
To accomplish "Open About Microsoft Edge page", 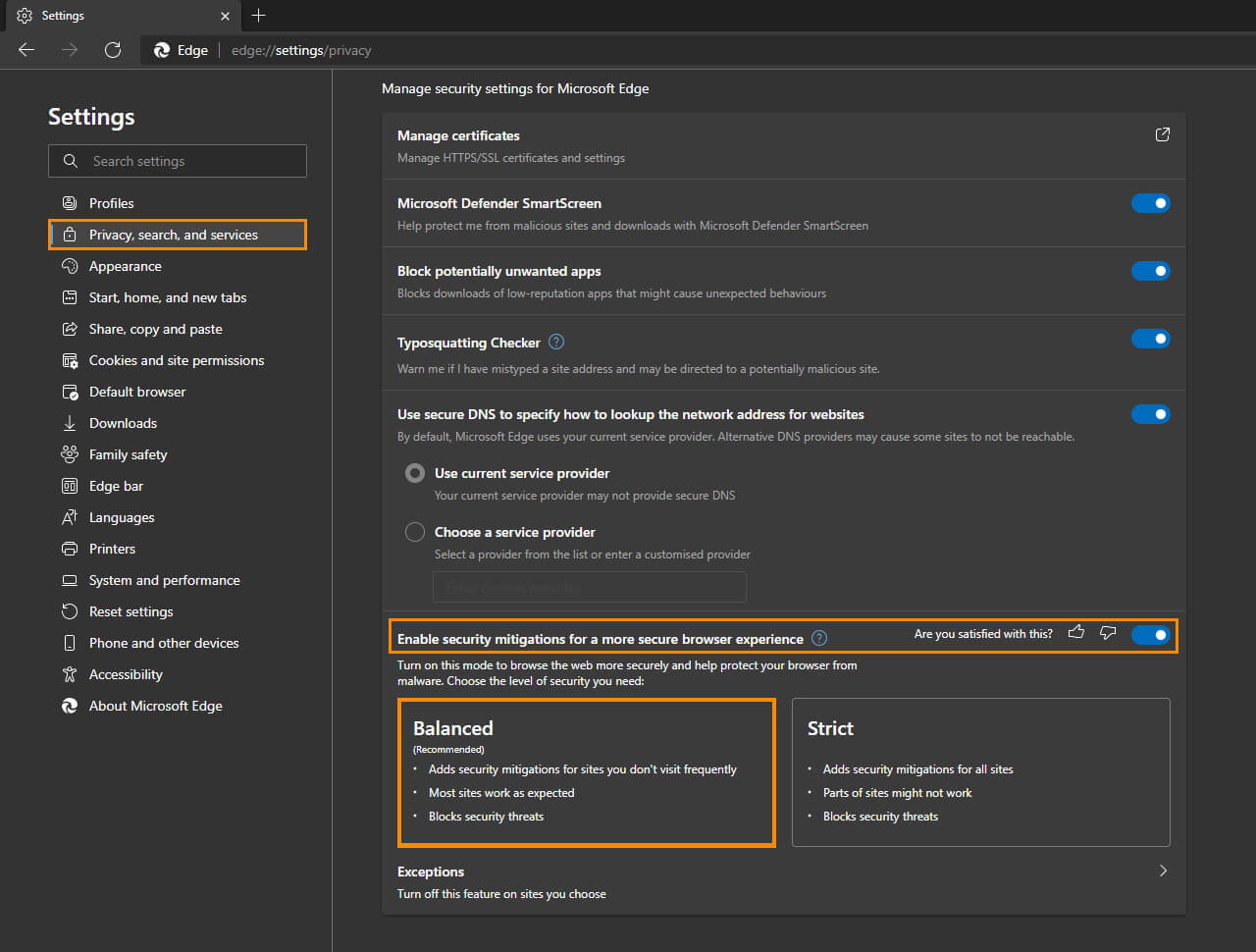I will 178,706.
